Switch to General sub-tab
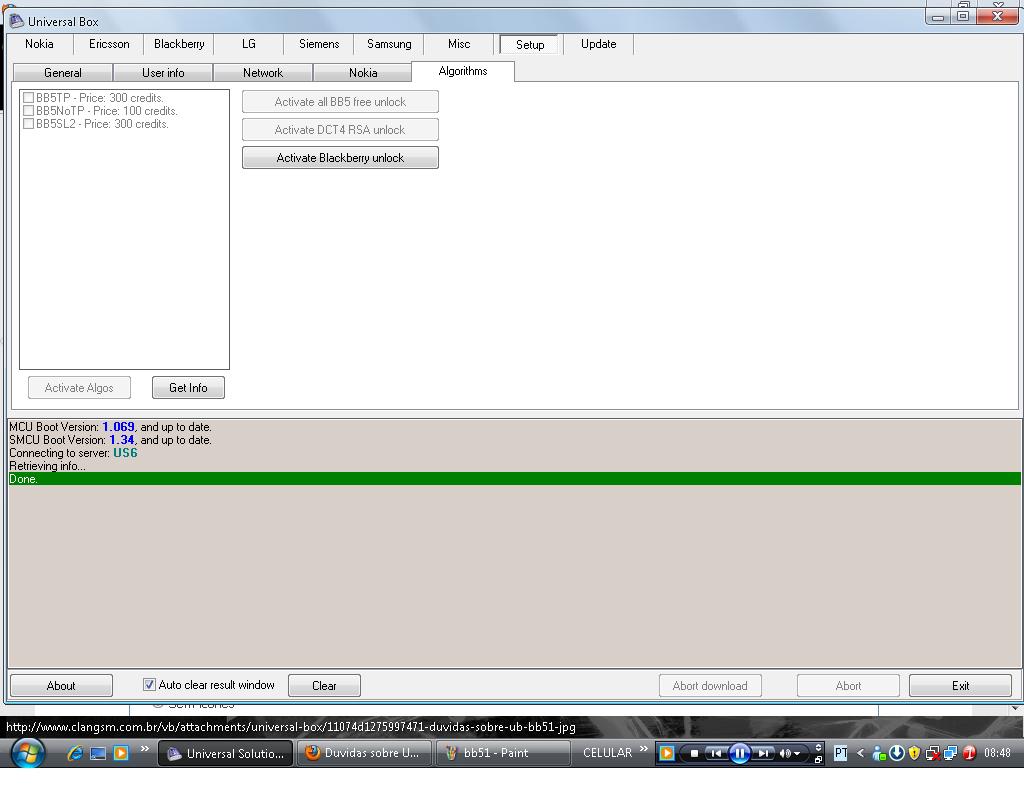This screenshot has width=1024, height=794. [63, 72]
